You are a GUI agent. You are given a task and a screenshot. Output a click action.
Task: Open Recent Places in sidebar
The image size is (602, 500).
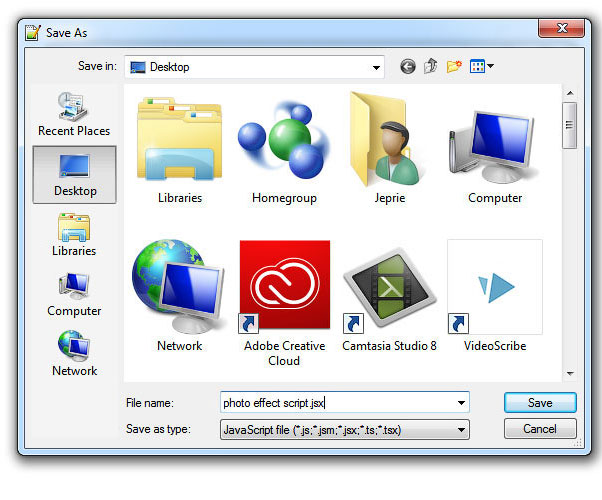(x=74, y=114)
